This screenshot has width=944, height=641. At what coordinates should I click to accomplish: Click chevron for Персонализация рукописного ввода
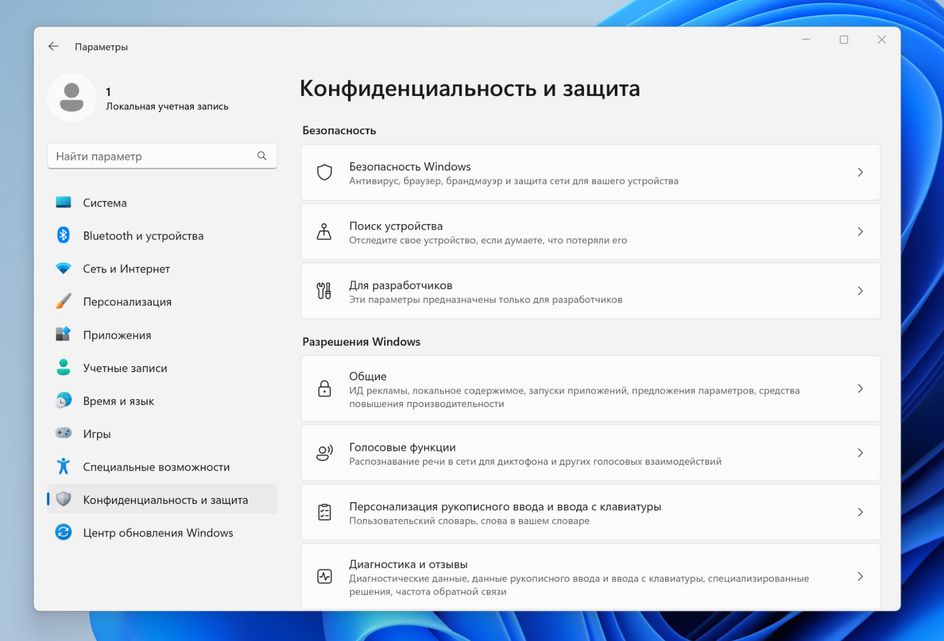pyautogui.click(x=860, y=512)
